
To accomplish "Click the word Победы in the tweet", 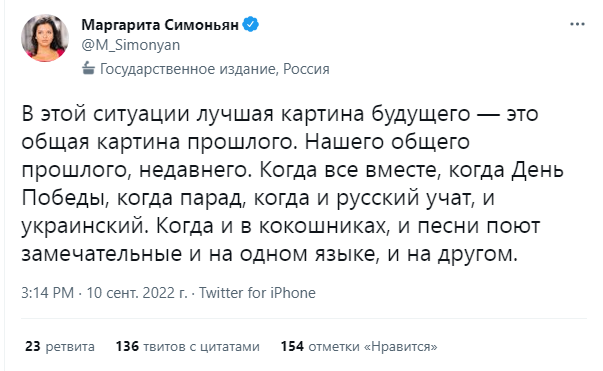I will coord(65,198).
